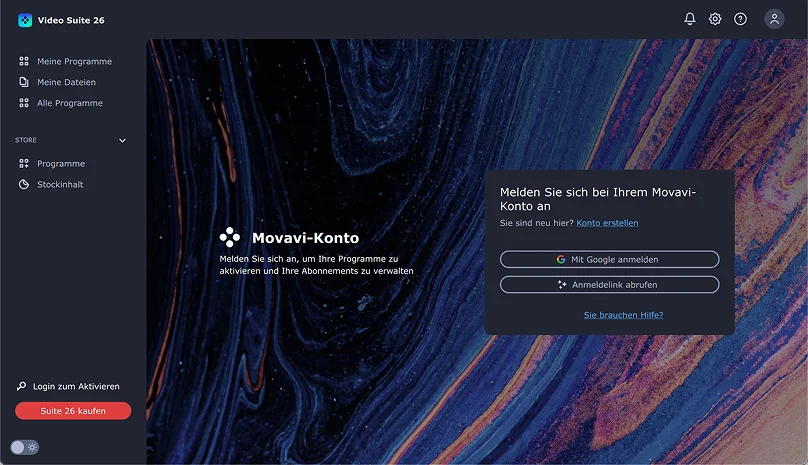This screenshot has width=808, height=465.
Task: Click the red Suite 26 kaufen button
Action: 73,411
